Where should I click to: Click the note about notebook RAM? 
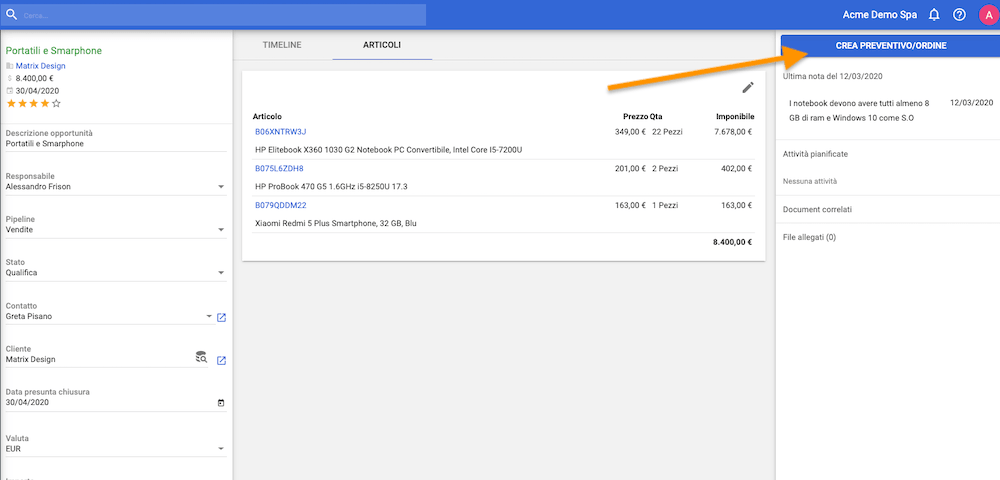click(x=859, y=110)
